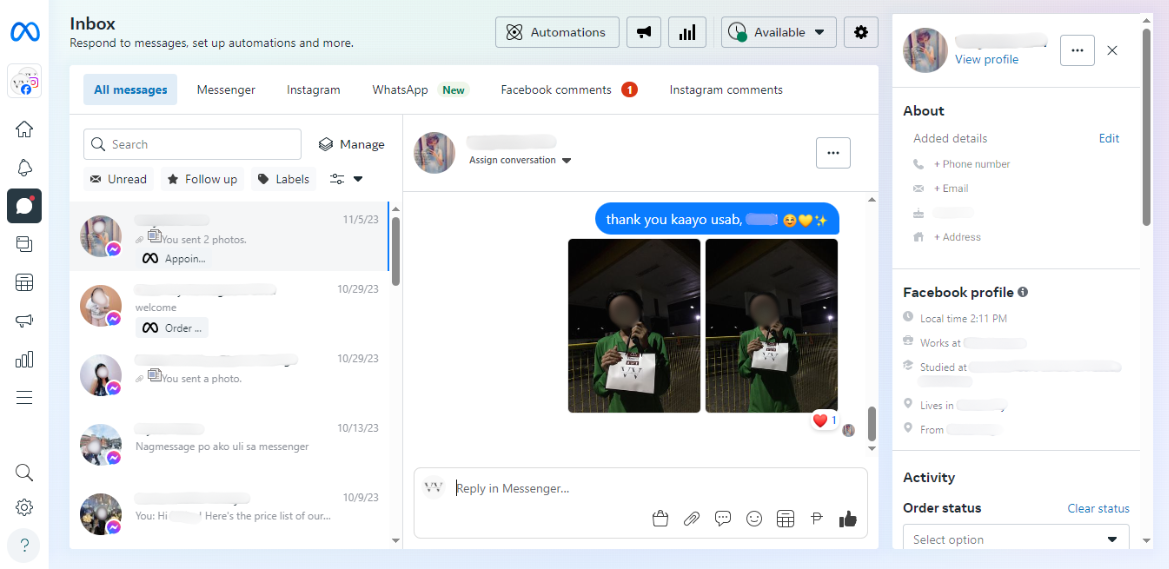Switch to the WhatsApp tab
This screenshot has height=569, width=1169.
(x=419, y=89)
